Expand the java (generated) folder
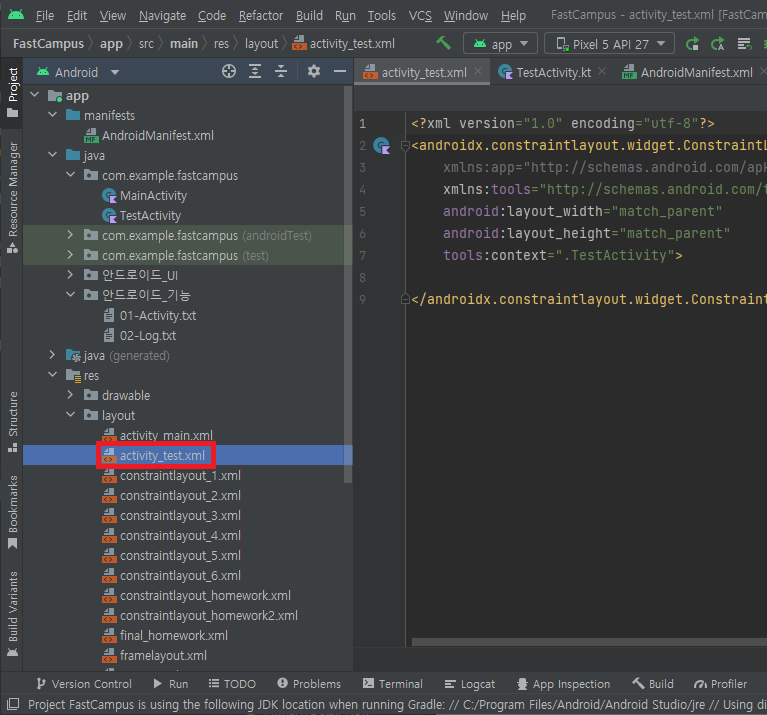This screenshot has width=767, height=715. pos(53,355)
